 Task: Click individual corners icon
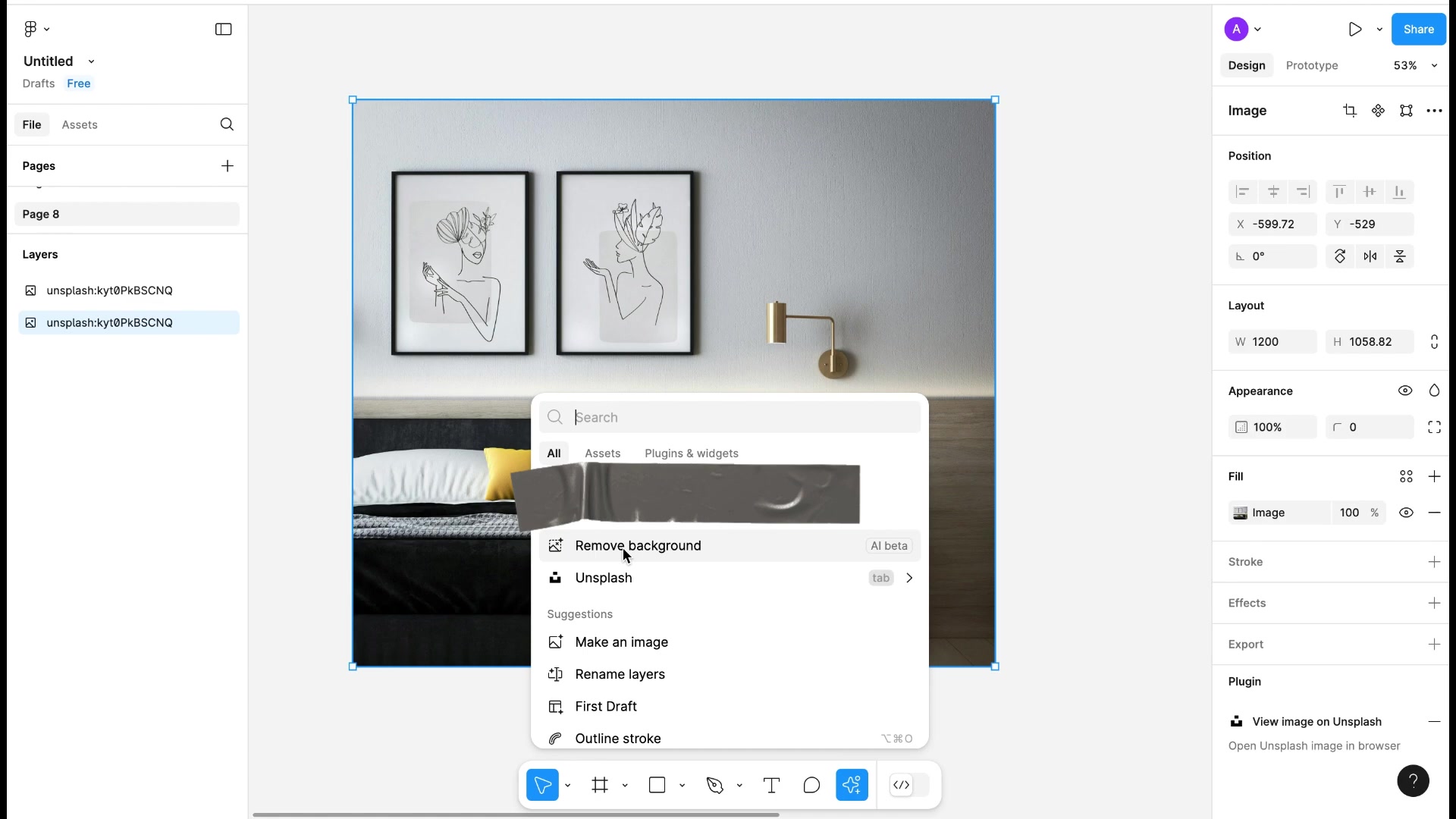1434,427
